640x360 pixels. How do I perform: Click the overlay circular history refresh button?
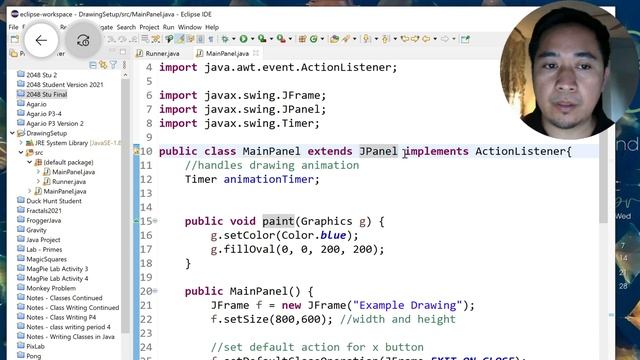point(83,40)
